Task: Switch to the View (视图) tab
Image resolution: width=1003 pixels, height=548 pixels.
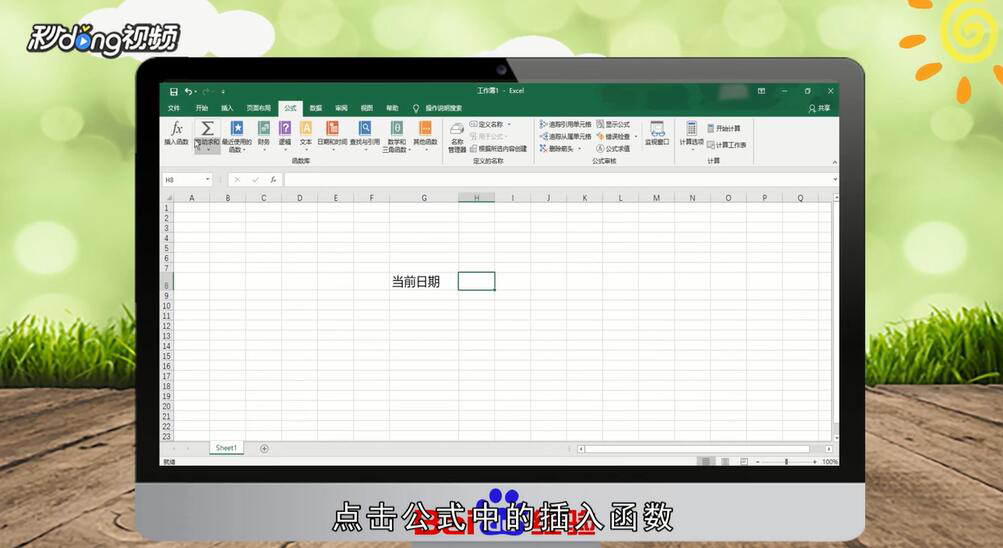Action: tap(367, 108)
